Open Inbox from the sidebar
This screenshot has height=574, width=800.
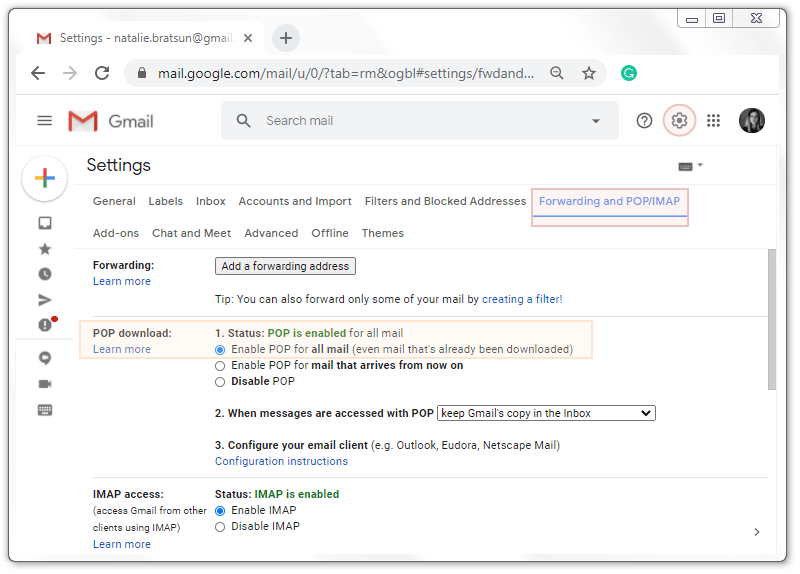pyautogui.click(x=45, y=223)
